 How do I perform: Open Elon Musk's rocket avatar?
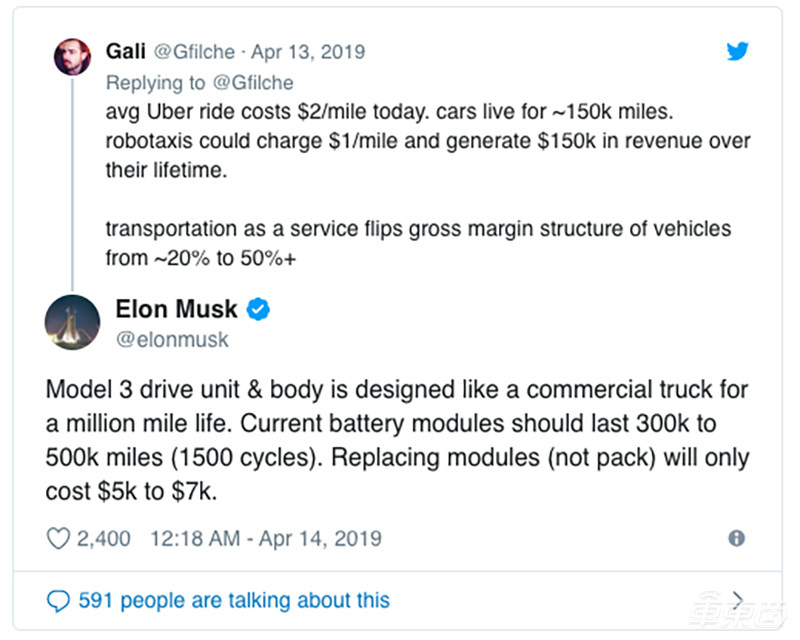72,321
